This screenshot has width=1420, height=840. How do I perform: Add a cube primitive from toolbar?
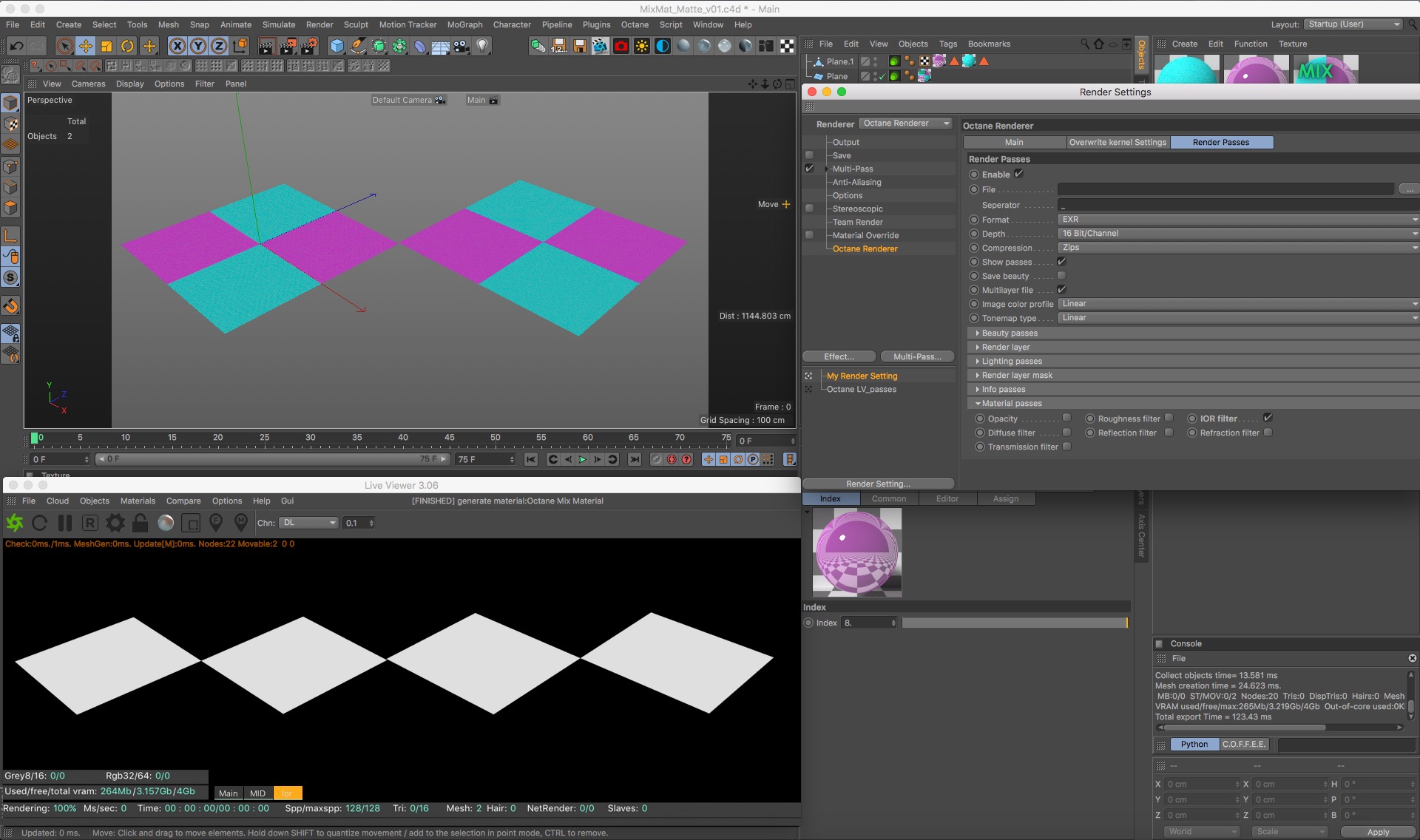337,46
